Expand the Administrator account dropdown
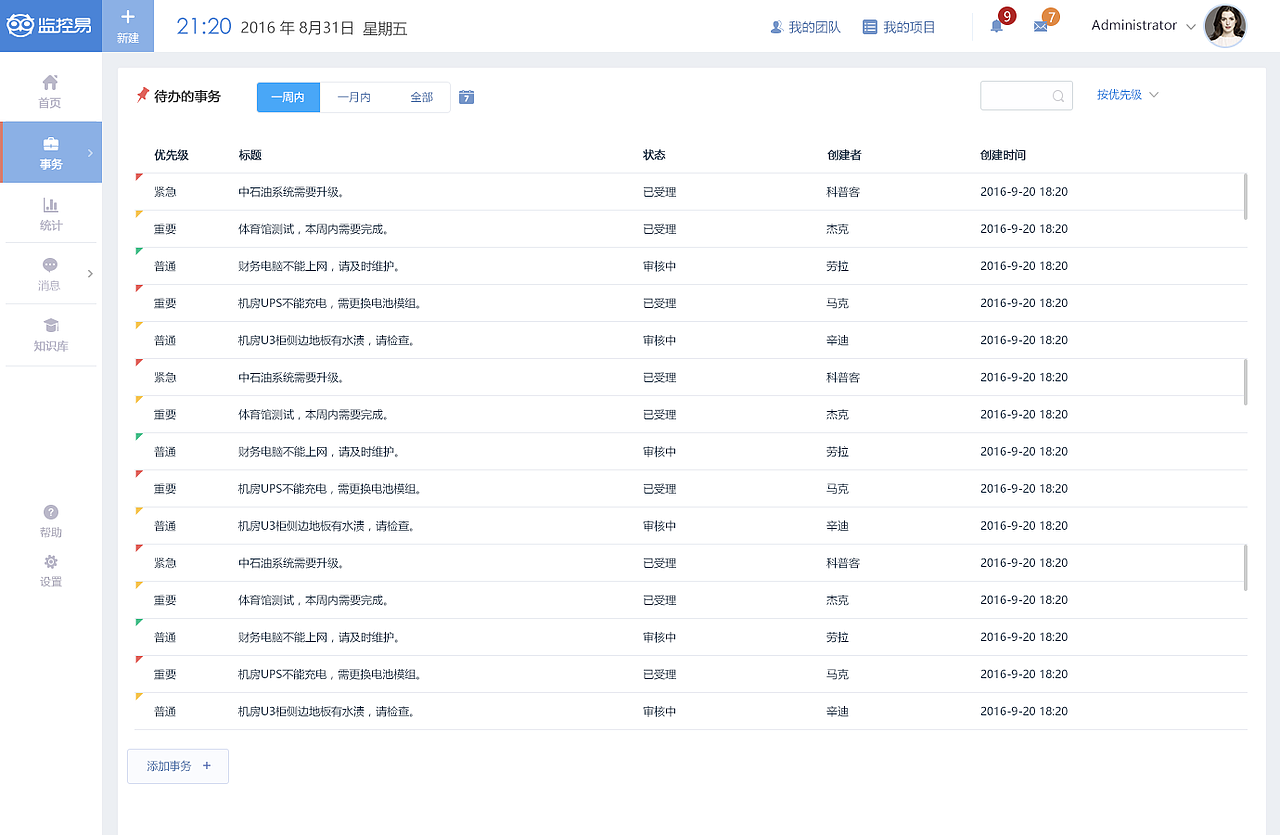Image resolution: width=1280 pixels, height=835 pixels. tap(1190, 27)
